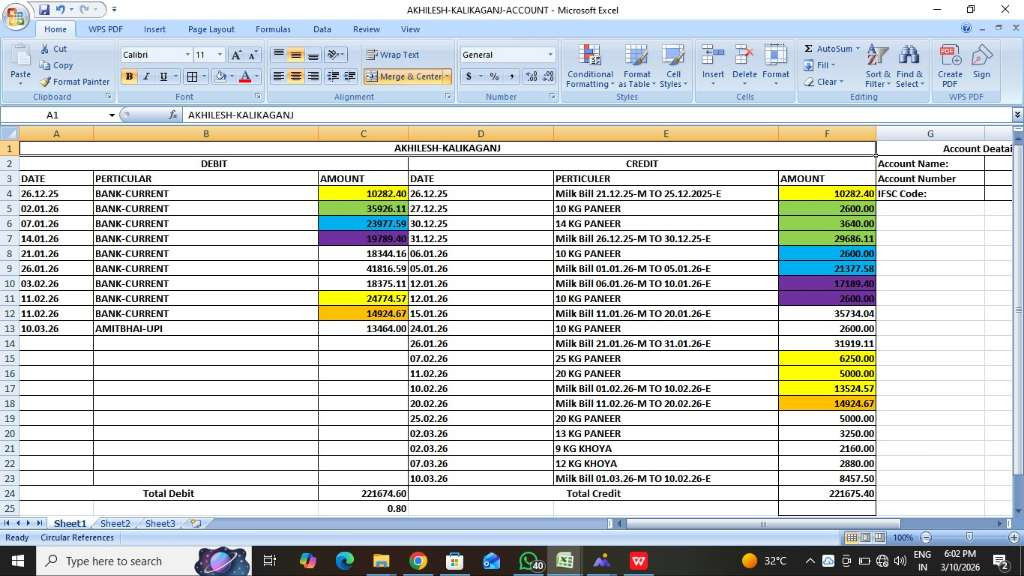
Task: Increase font size with Grow Font
Action: [x=236, y=55]
